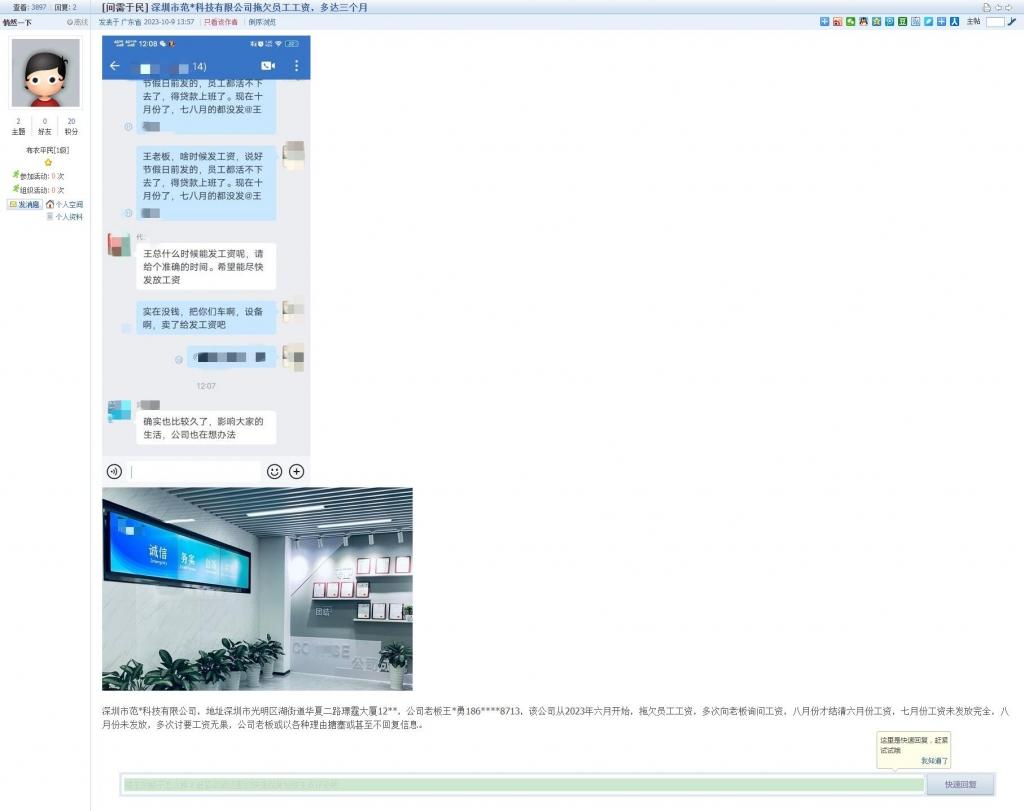Dismiss tooltip by clicking 我知道了
Screen dimensions: 1024x811
[x=934, y=761]
